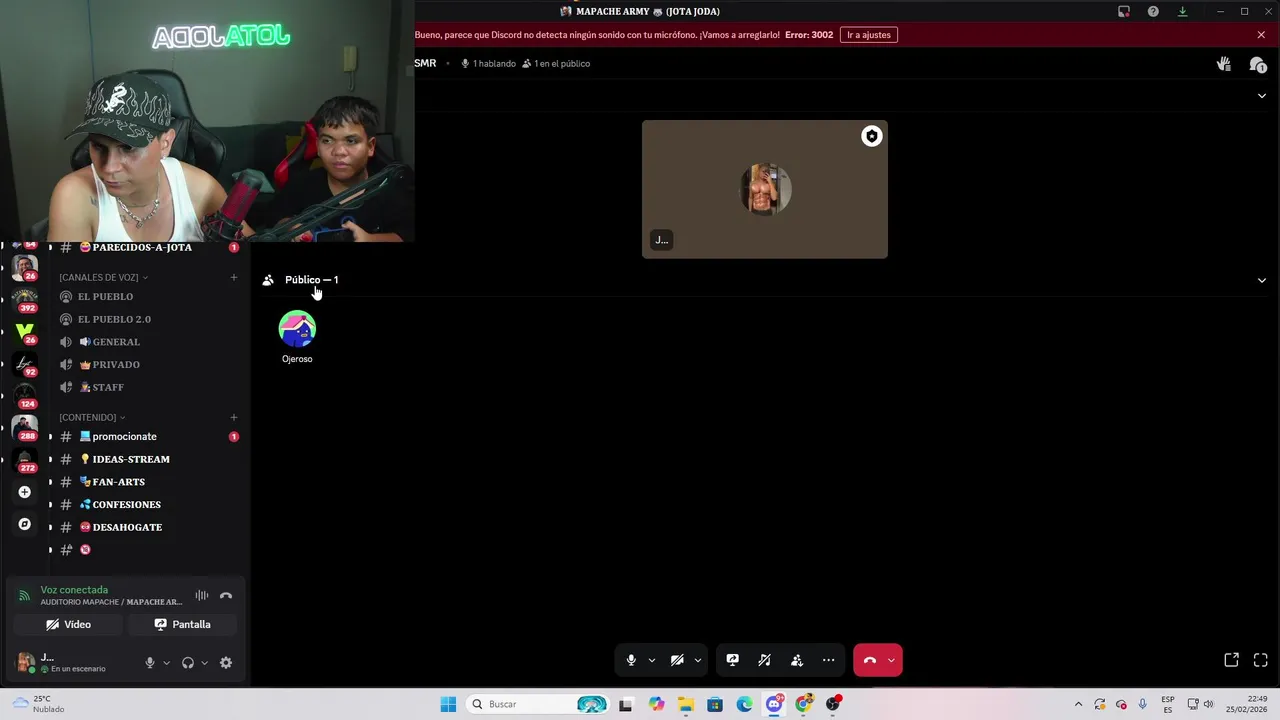Open server icon with 288 badge

(25, 427)
